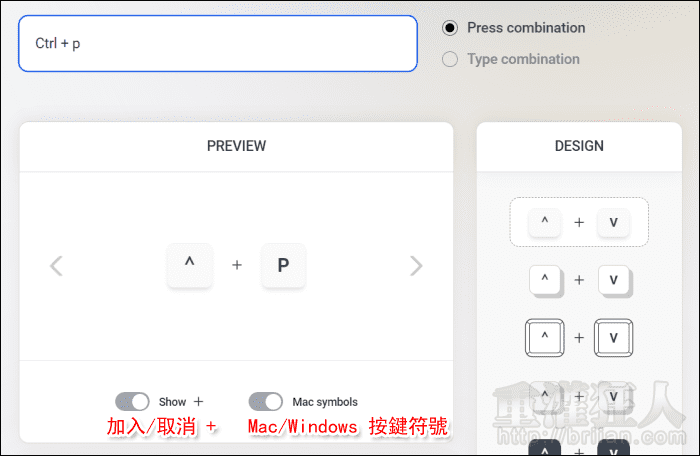
Task: Click the DESIGN panel header
Action: tap(579, 146)
